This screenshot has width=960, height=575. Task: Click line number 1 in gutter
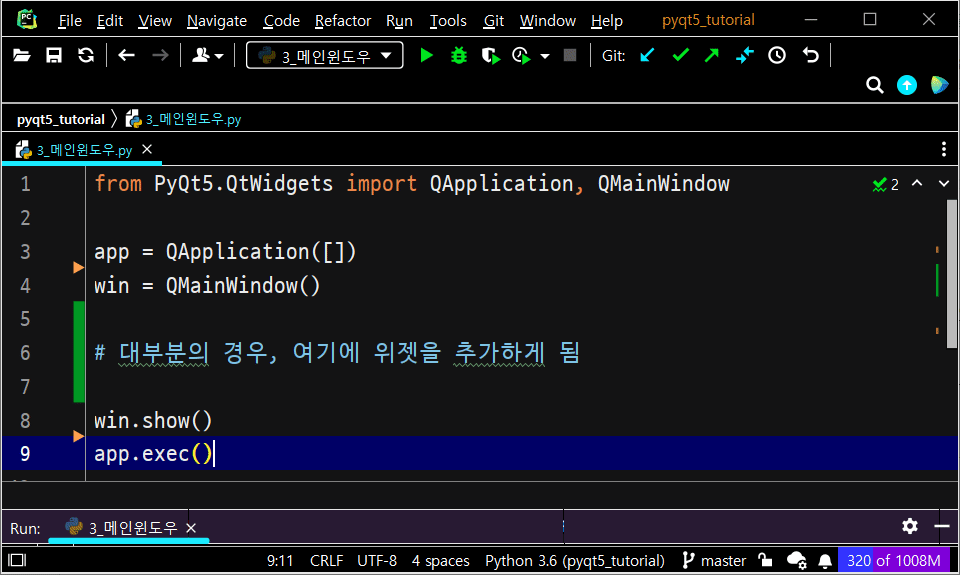point(25,184)
